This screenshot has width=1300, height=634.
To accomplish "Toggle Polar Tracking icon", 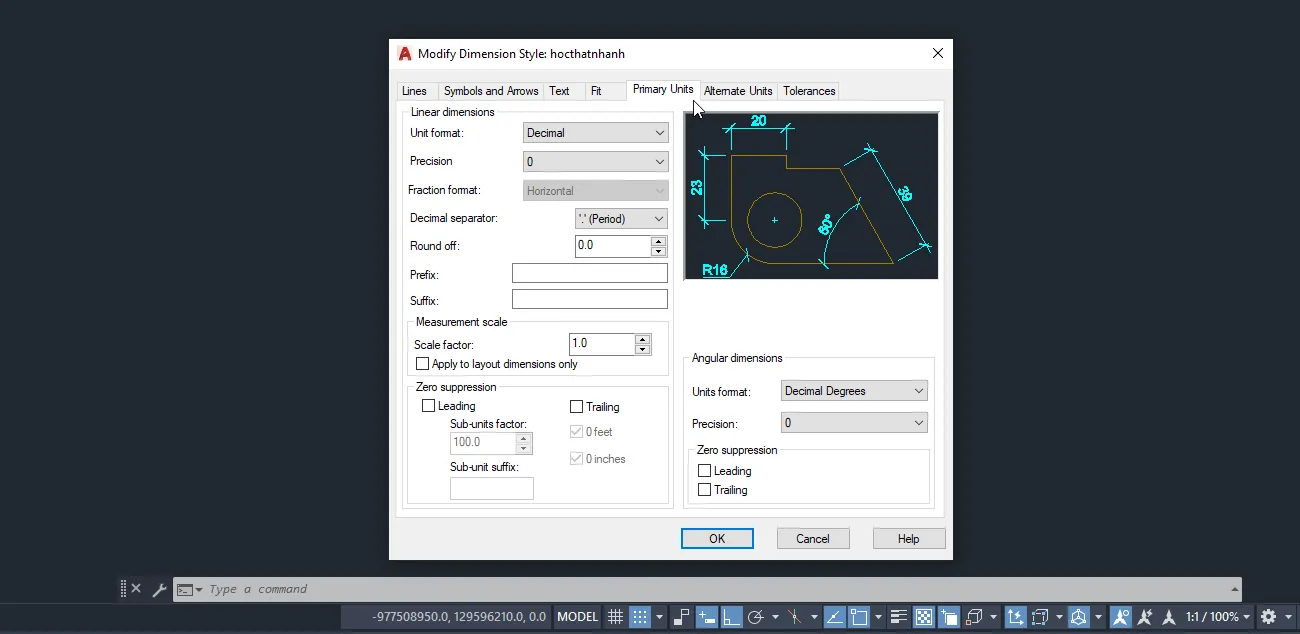I will click(x=756, y=617).
